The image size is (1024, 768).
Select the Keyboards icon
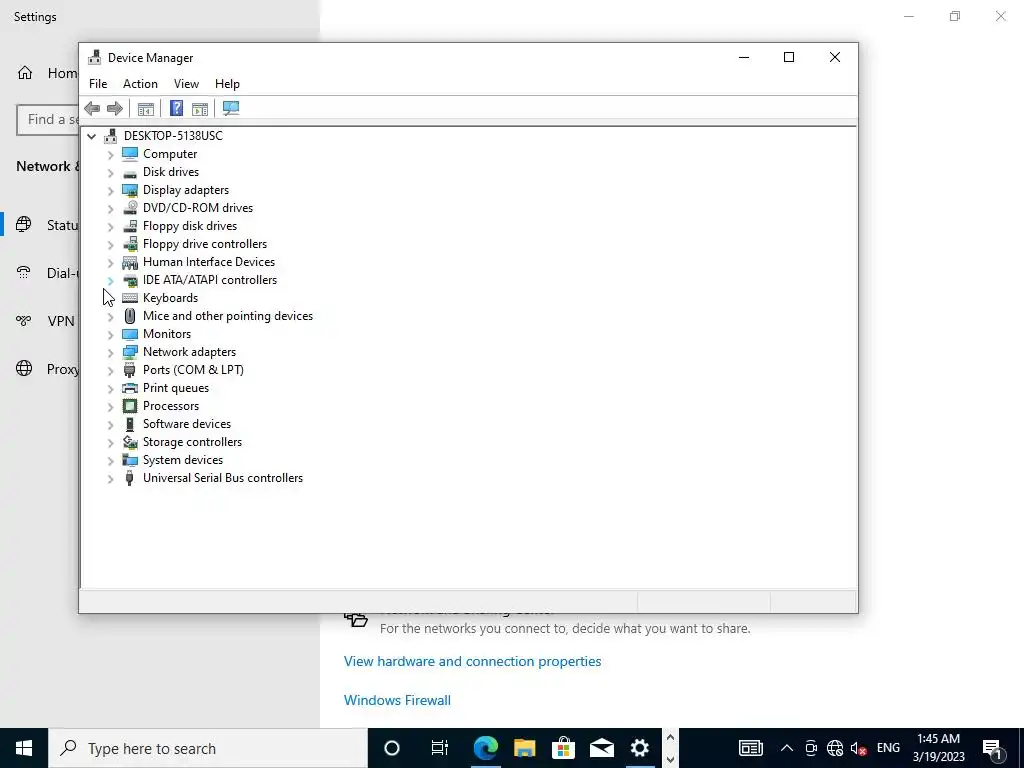coord(130,298)
